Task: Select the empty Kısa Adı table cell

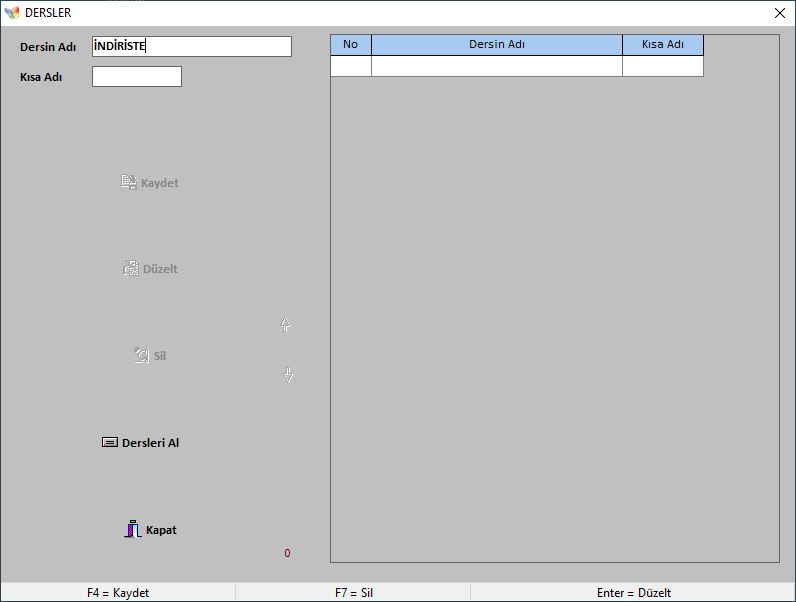Action: pyautogui.click(x=662, y=66)
